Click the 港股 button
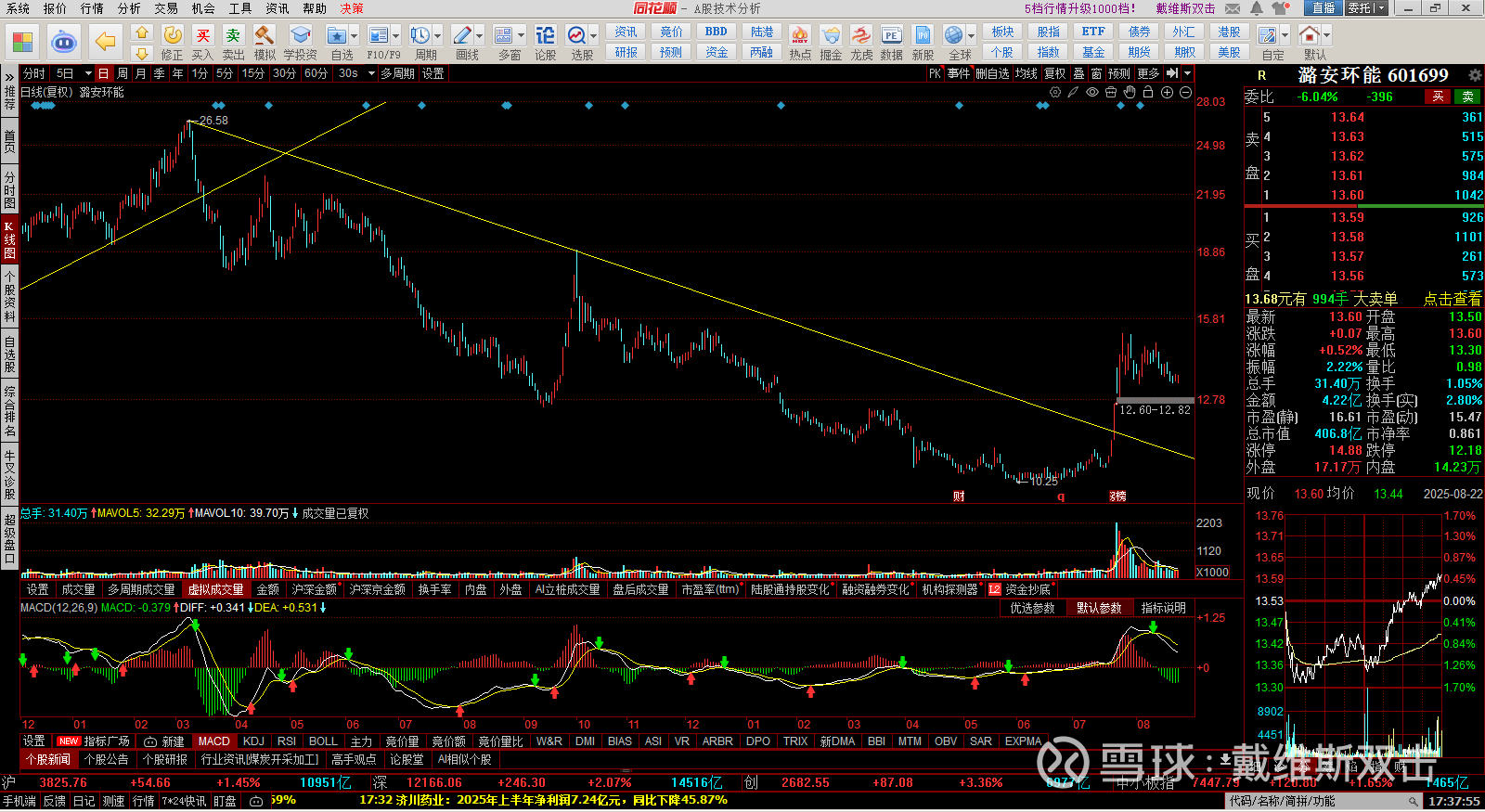The height and width of the screenshot is (812, 1485). pyautogui.click(x=1230, y=32)
